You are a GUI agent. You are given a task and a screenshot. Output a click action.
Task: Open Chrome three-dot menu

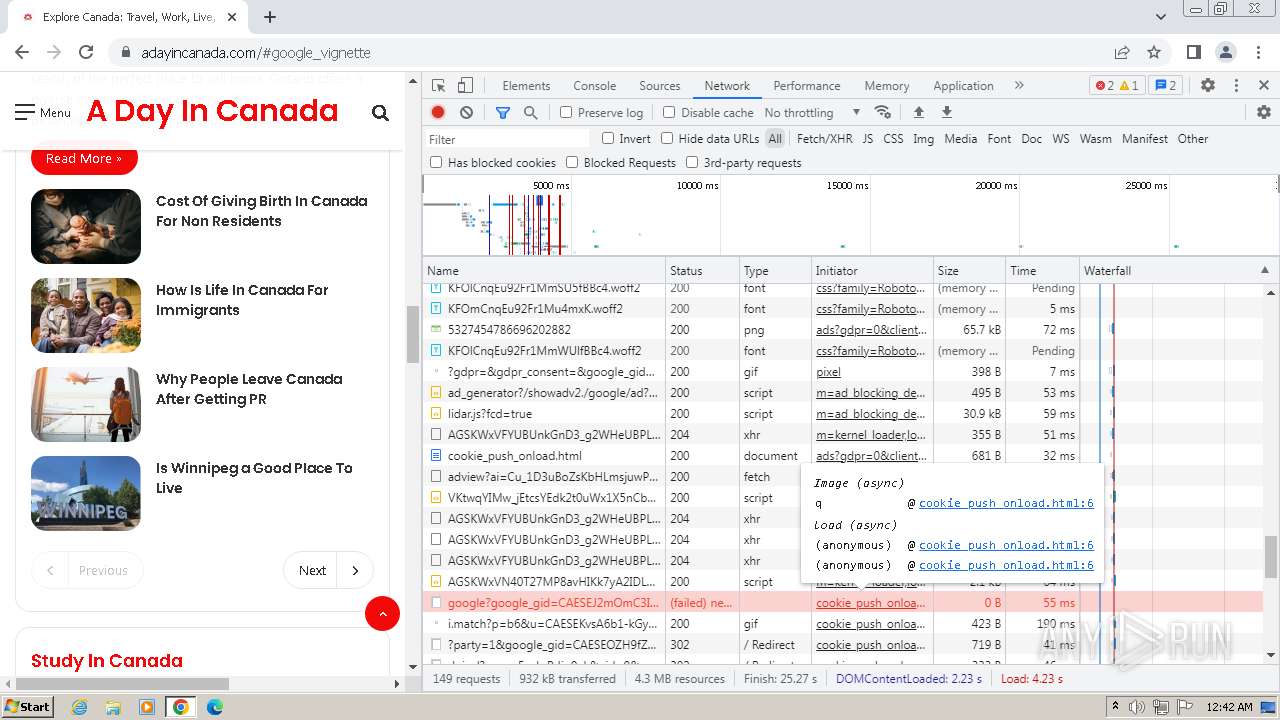click(1257, 53)
